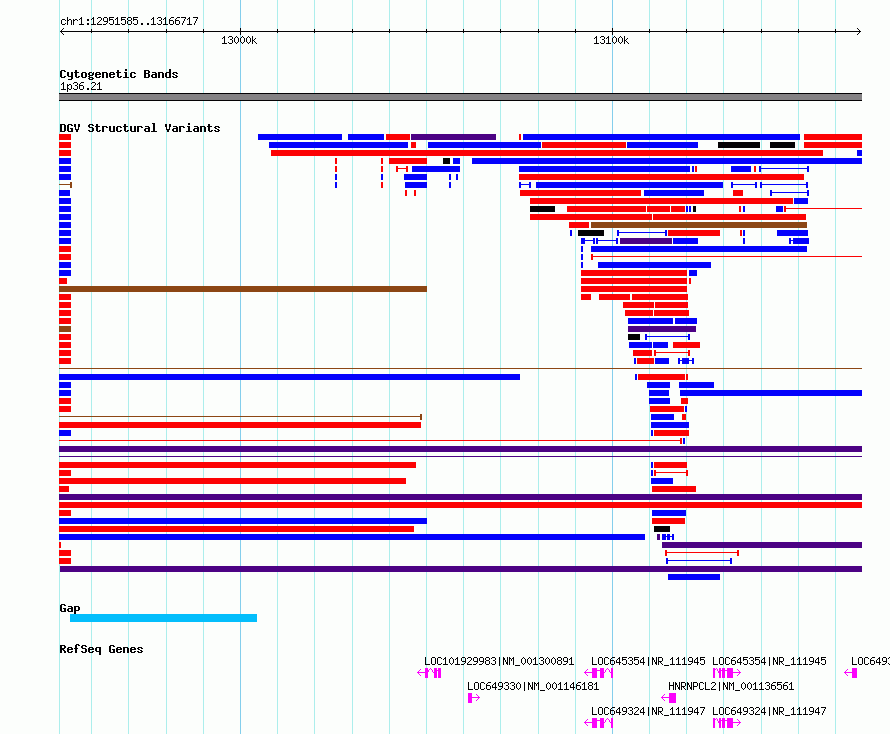
Task: Click the left-pointing LOC649324 gene glyph
Action: point(598,723)
